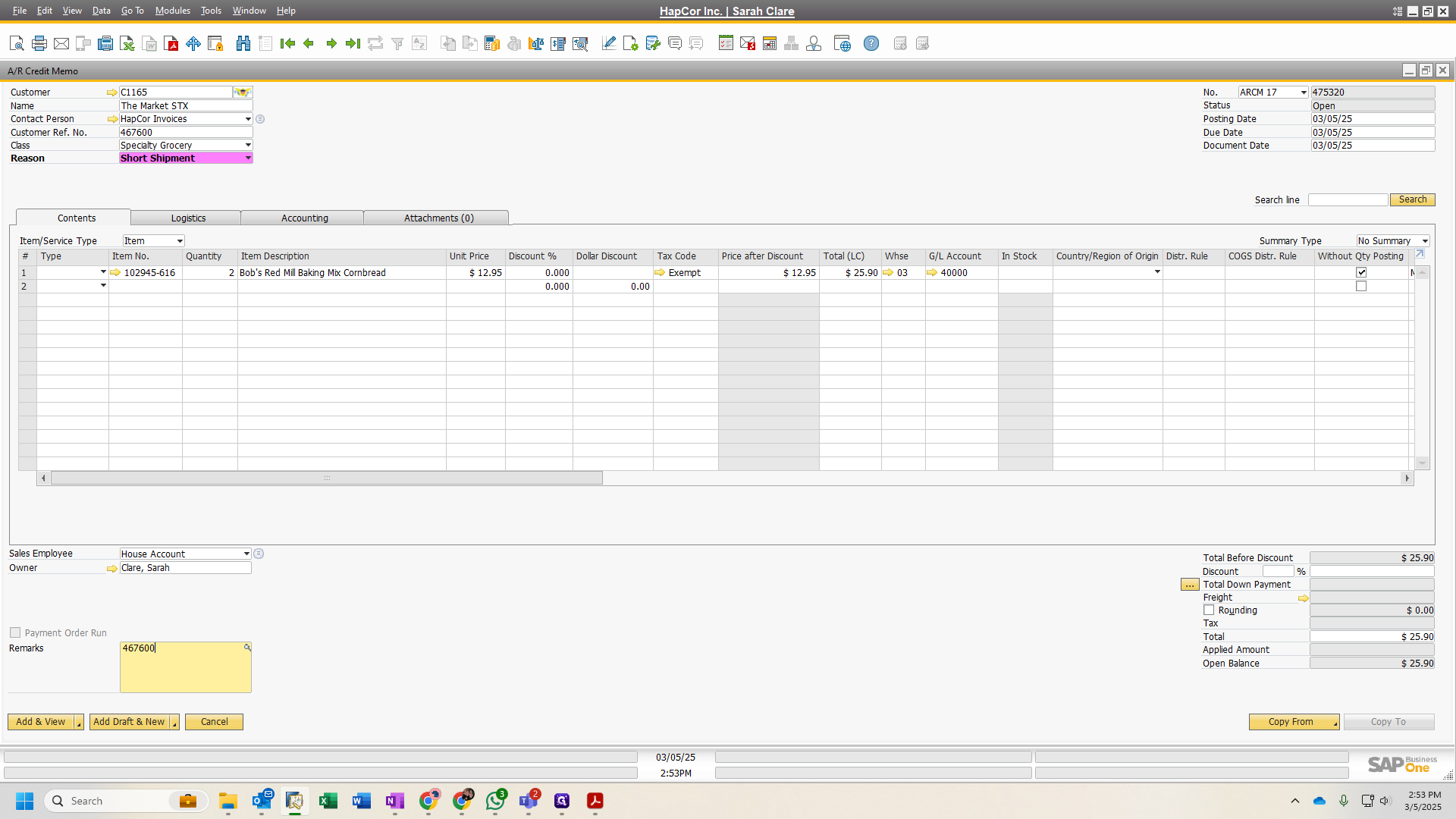Click the Send Email envelope icon
This screenshot has width=1456, height=819.
tap(61, 44)
